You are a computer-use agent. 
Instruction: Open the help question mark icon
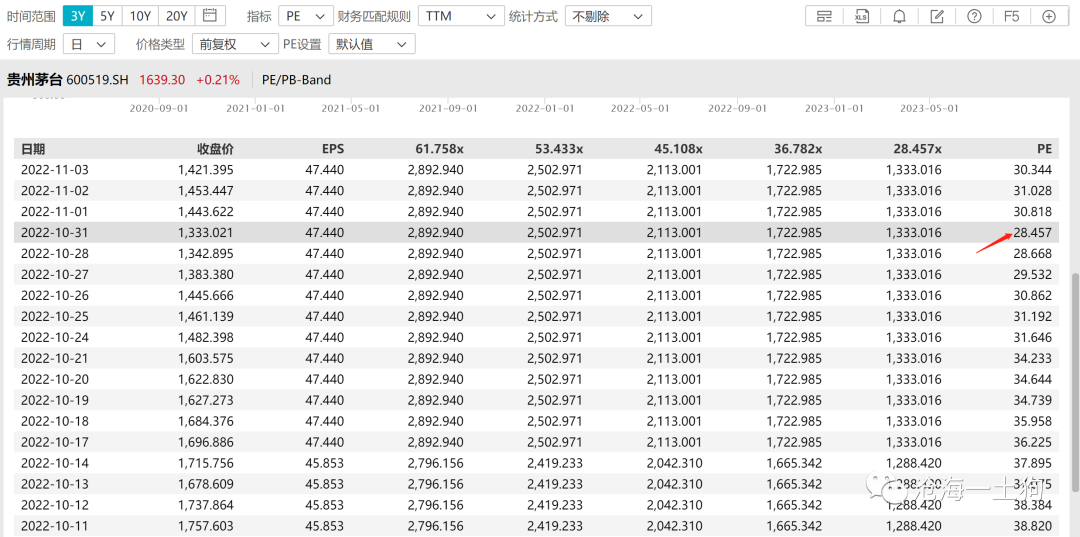pos(974,17)
